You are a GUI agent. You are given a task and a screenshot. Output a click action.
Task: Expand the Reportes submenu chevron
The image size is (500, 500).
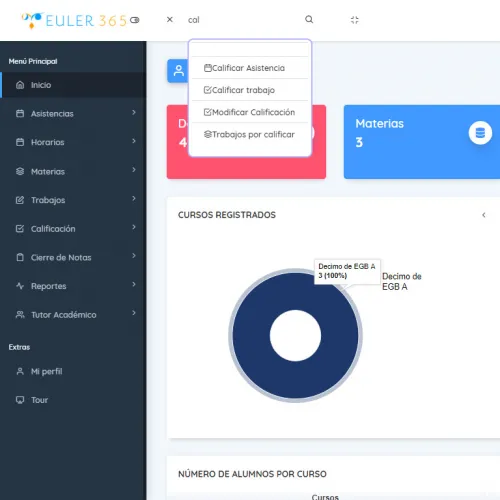click(134, 285)
